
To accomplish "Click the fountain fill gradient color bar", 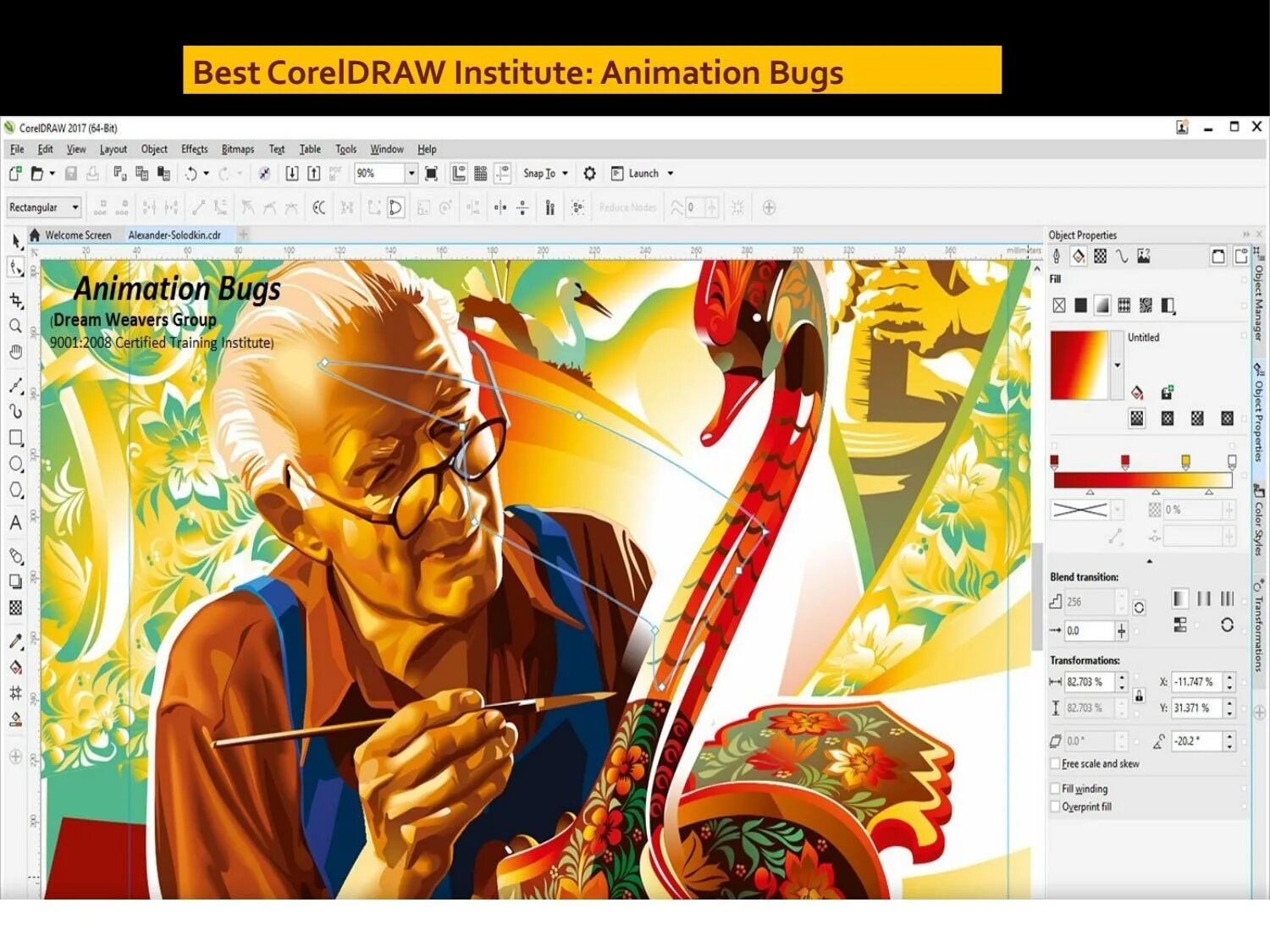I will tap(1143, 480).
